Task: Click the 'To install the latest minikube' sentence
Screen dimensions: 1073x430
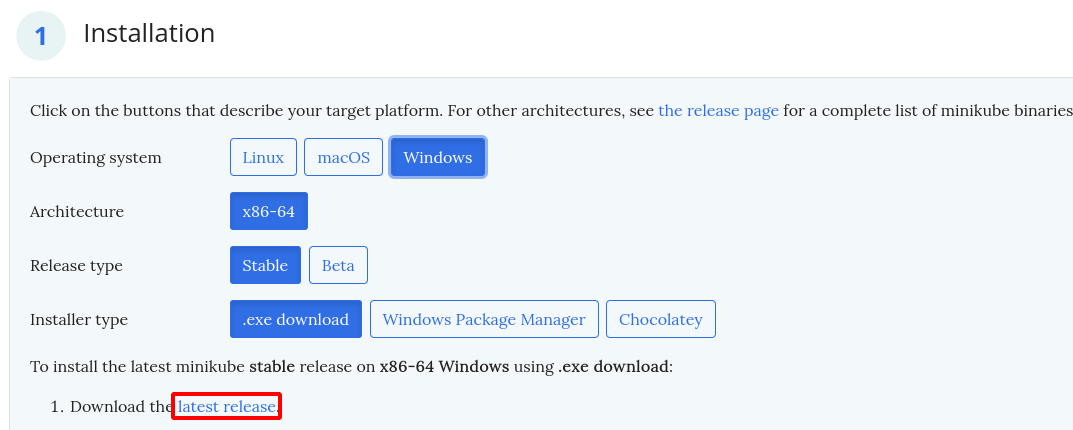Action: [352, 366]
